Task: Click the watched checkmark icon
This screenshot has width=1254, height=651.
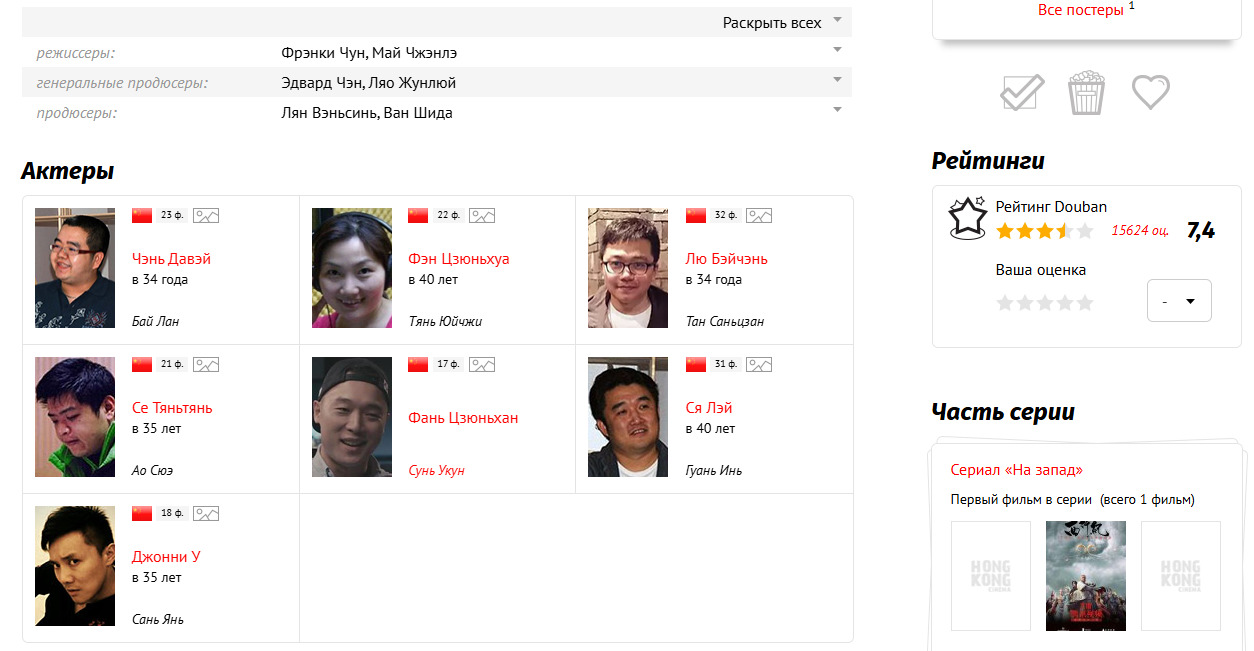Action: click(1022, 93)
